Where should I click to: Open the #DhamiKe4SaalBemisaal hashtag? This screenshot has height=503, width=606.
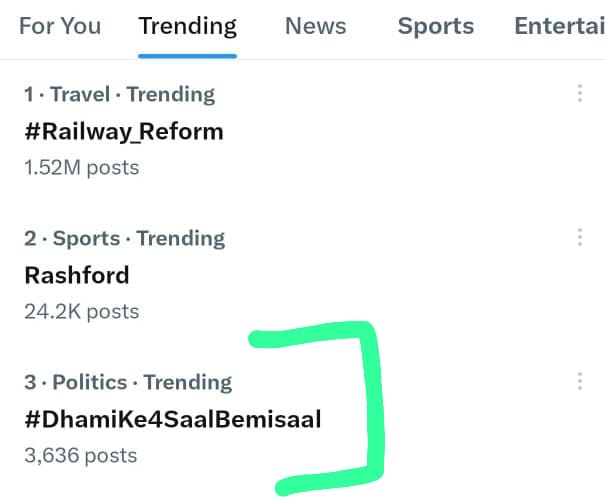coord(173,419)
